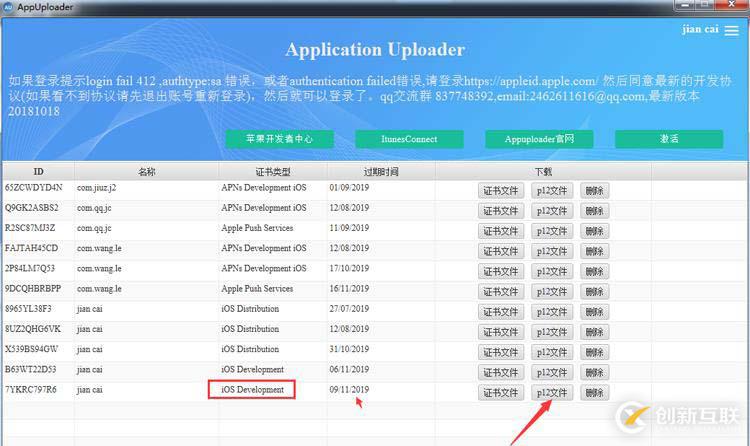Delete certificate 65ZCWDYD4N with 删除
The height and width of the screenshot is (446, 750).
(x=595, y=190)
